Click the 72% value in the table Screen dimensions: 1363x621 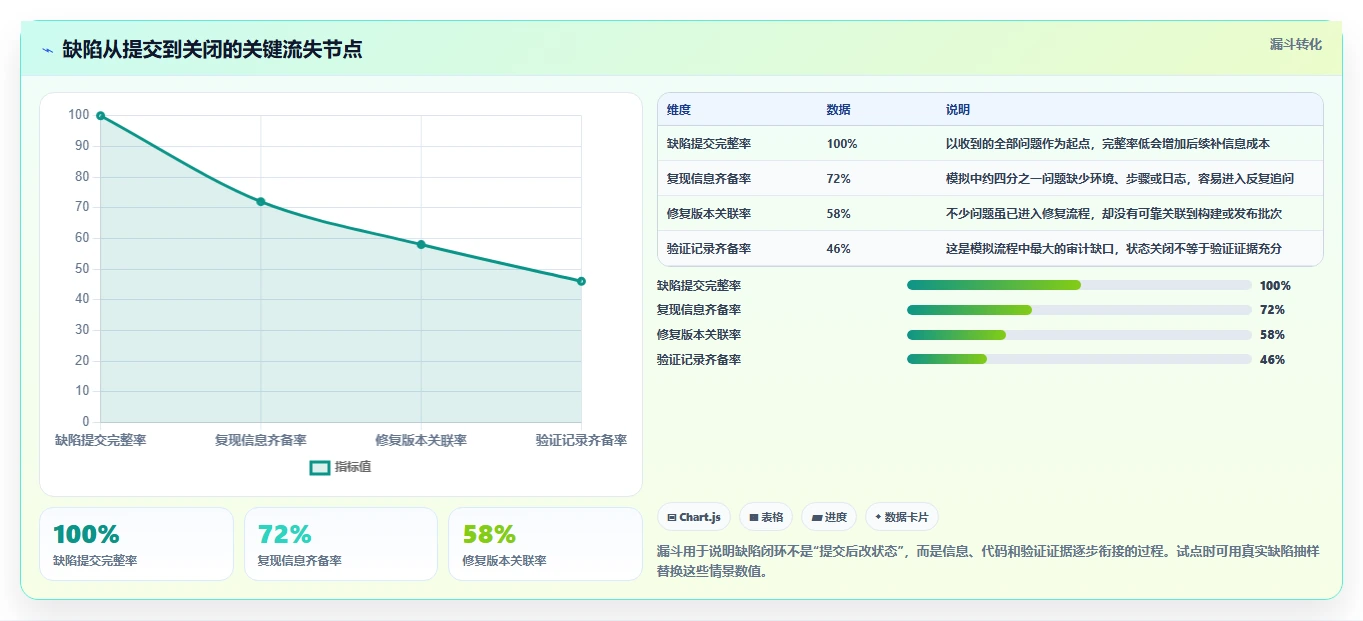click(x=839, y=179)
